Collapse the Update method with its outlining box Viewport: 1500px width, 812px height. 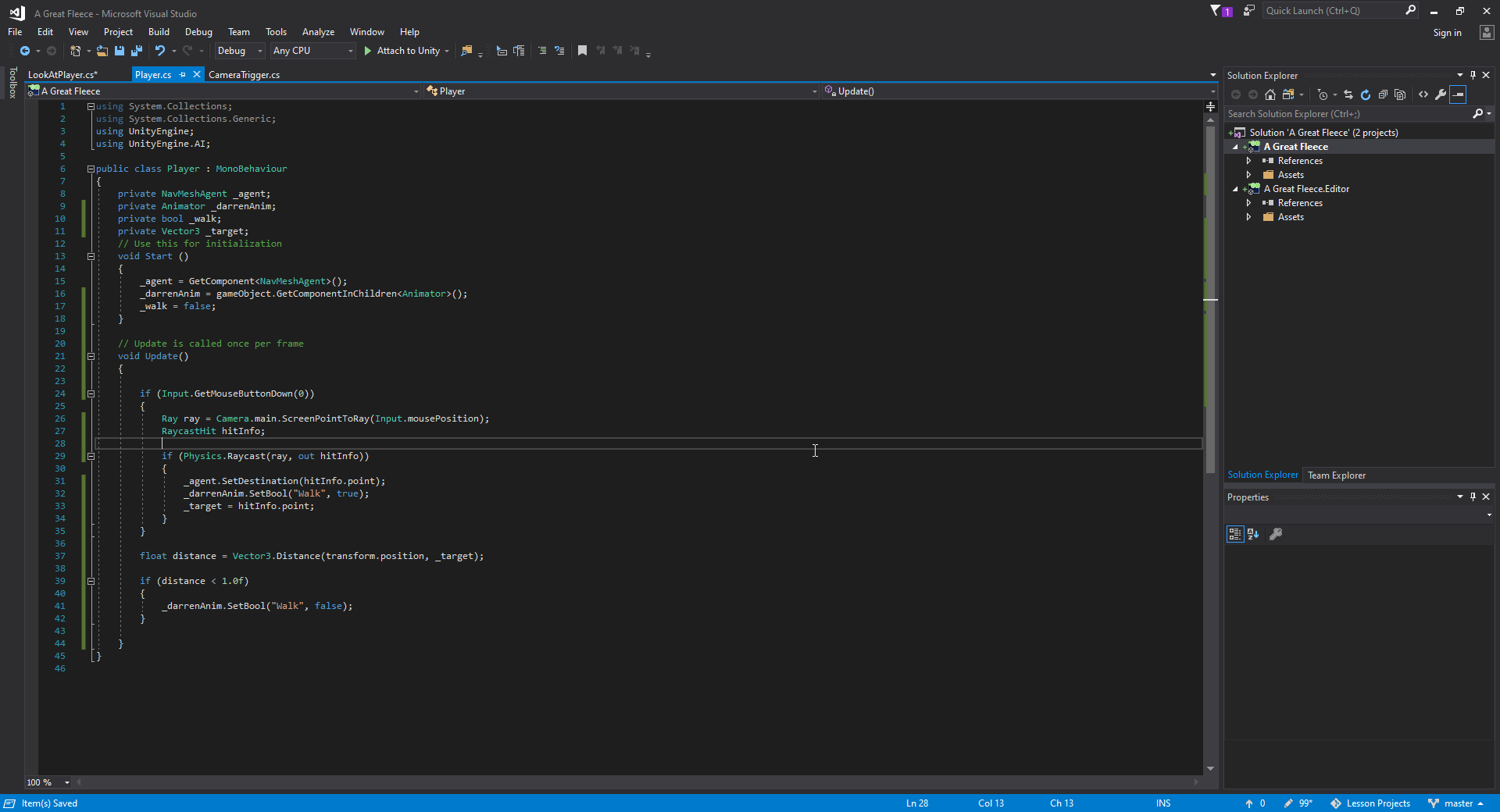pos(91,356)
